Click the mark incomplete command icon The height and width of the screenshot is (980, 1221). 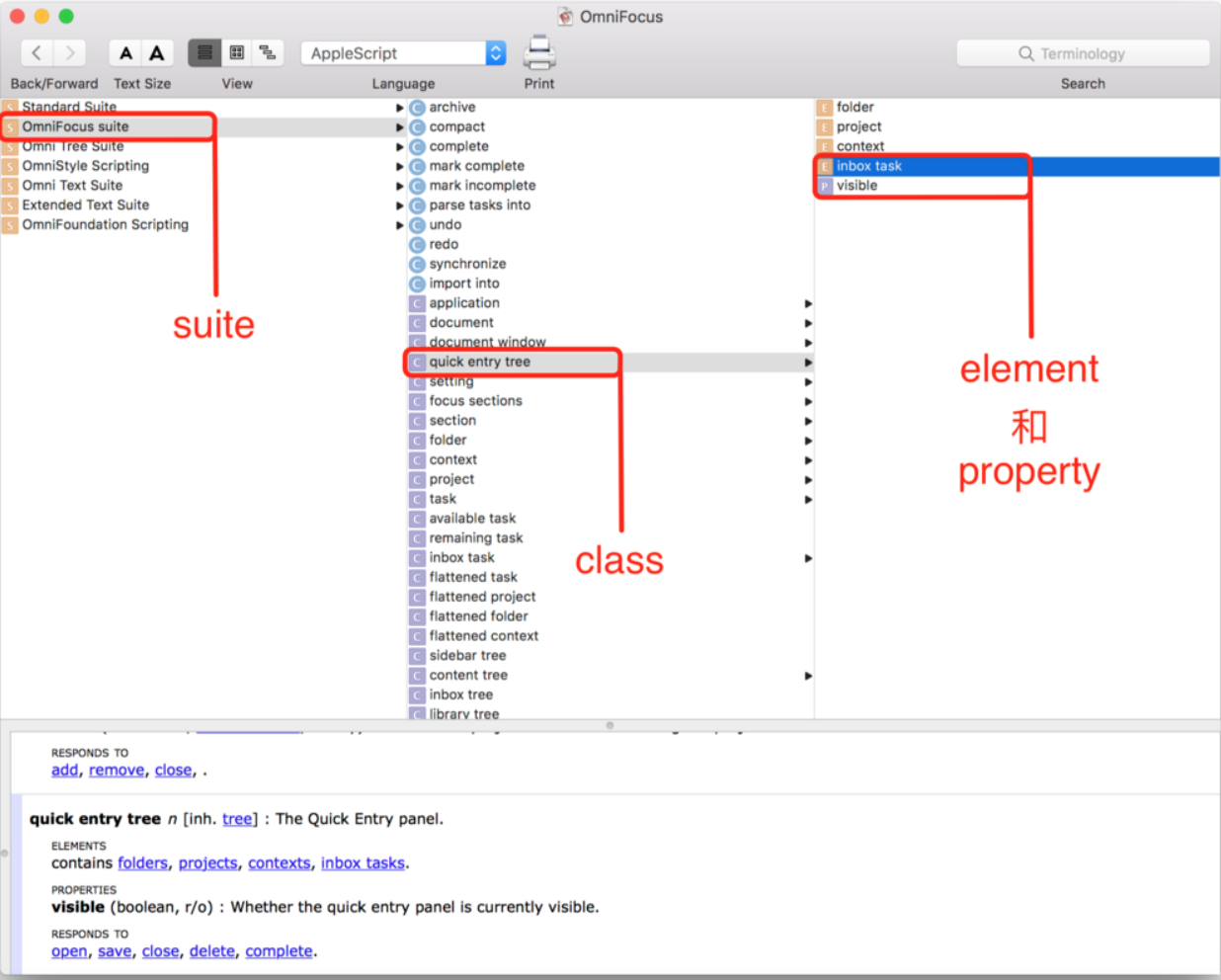pos(417,186)
